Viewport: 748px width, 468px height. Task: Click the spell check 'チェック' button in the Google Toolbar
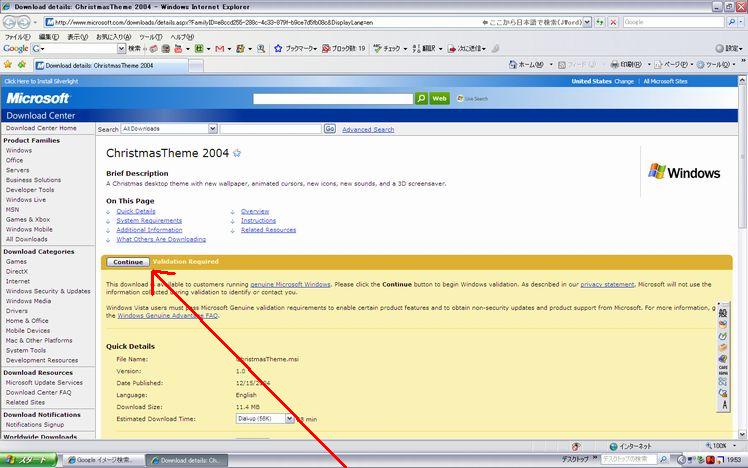[x=387, y=49]
